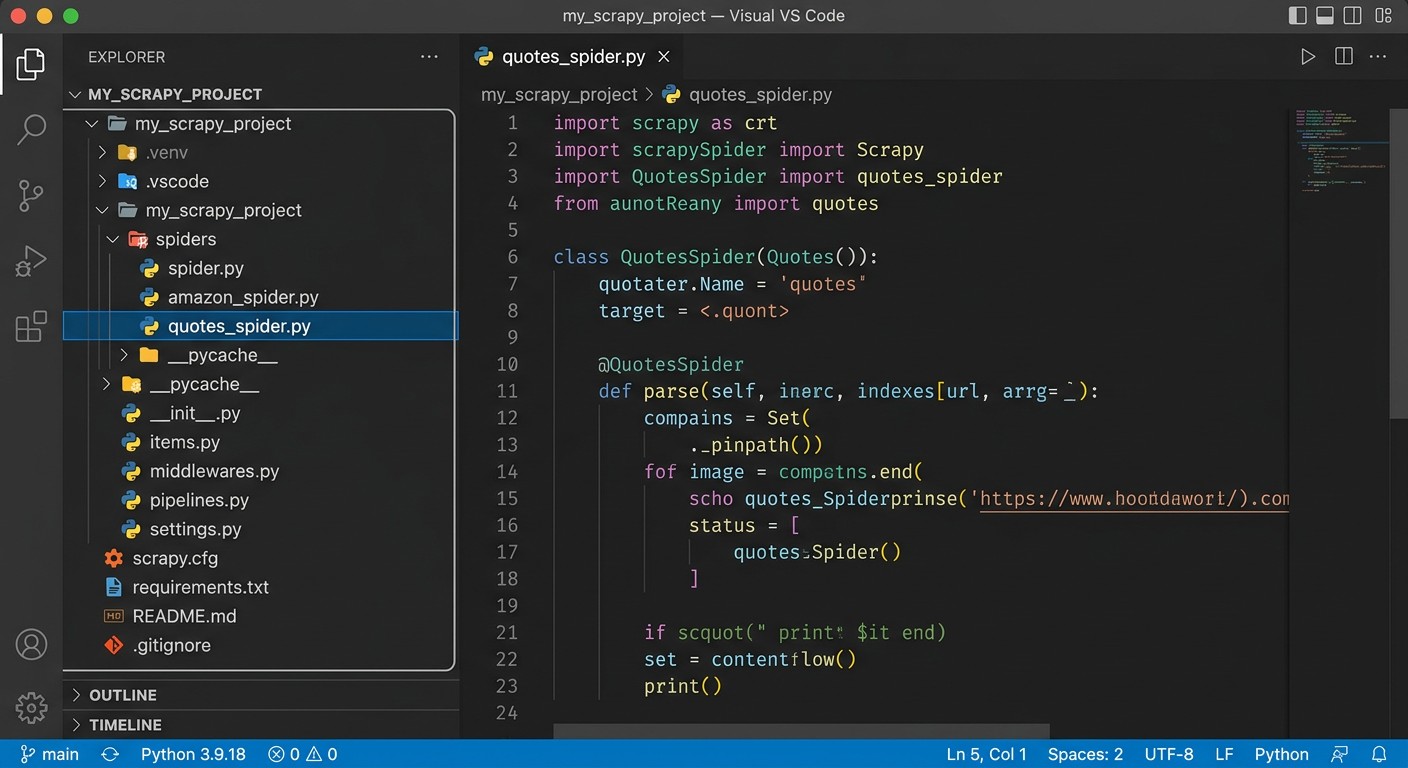Click quotes_spider.py in the breadcrumb
The height and width of the screenshot is (768, 1408).
click(760, 95)
